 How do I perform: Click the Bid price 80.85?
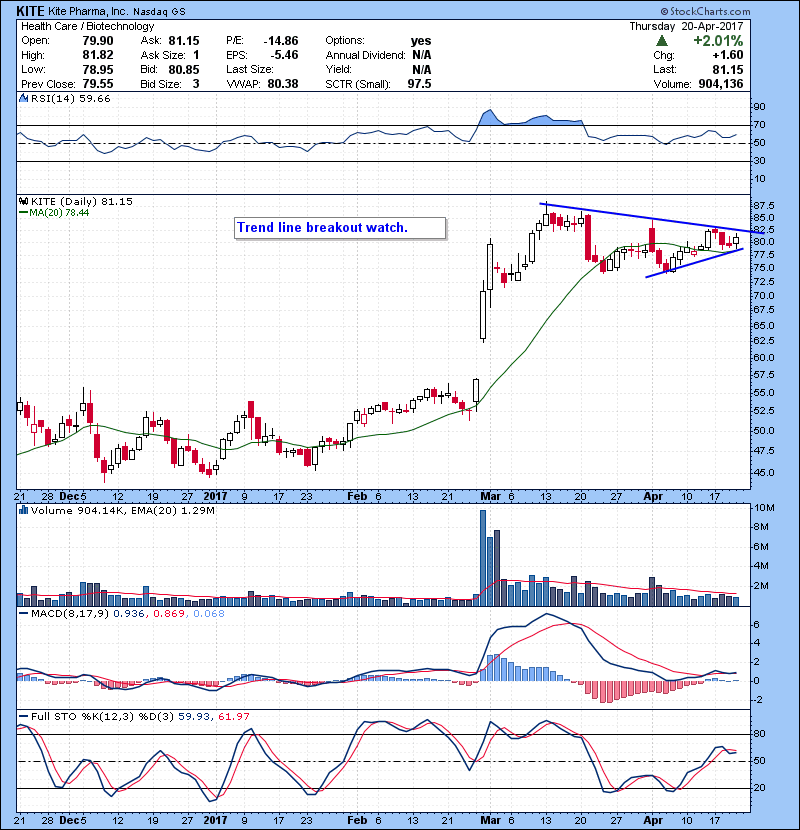[x=184, y=69]
